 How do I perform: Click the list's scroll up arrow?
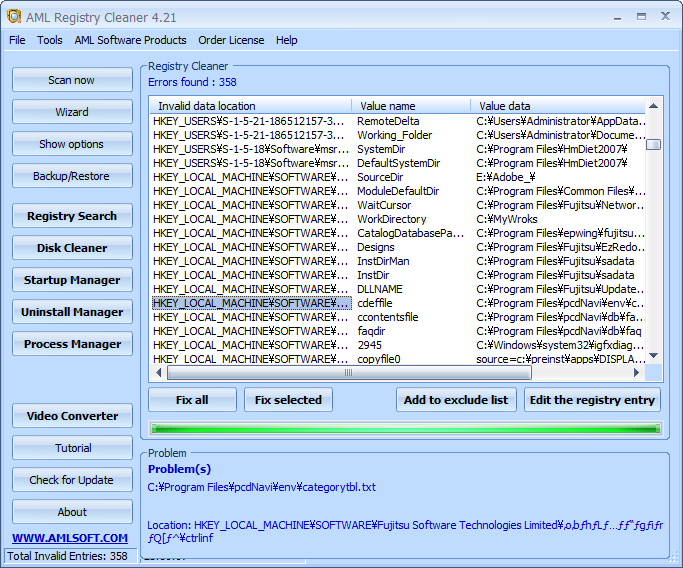point(653,106)
